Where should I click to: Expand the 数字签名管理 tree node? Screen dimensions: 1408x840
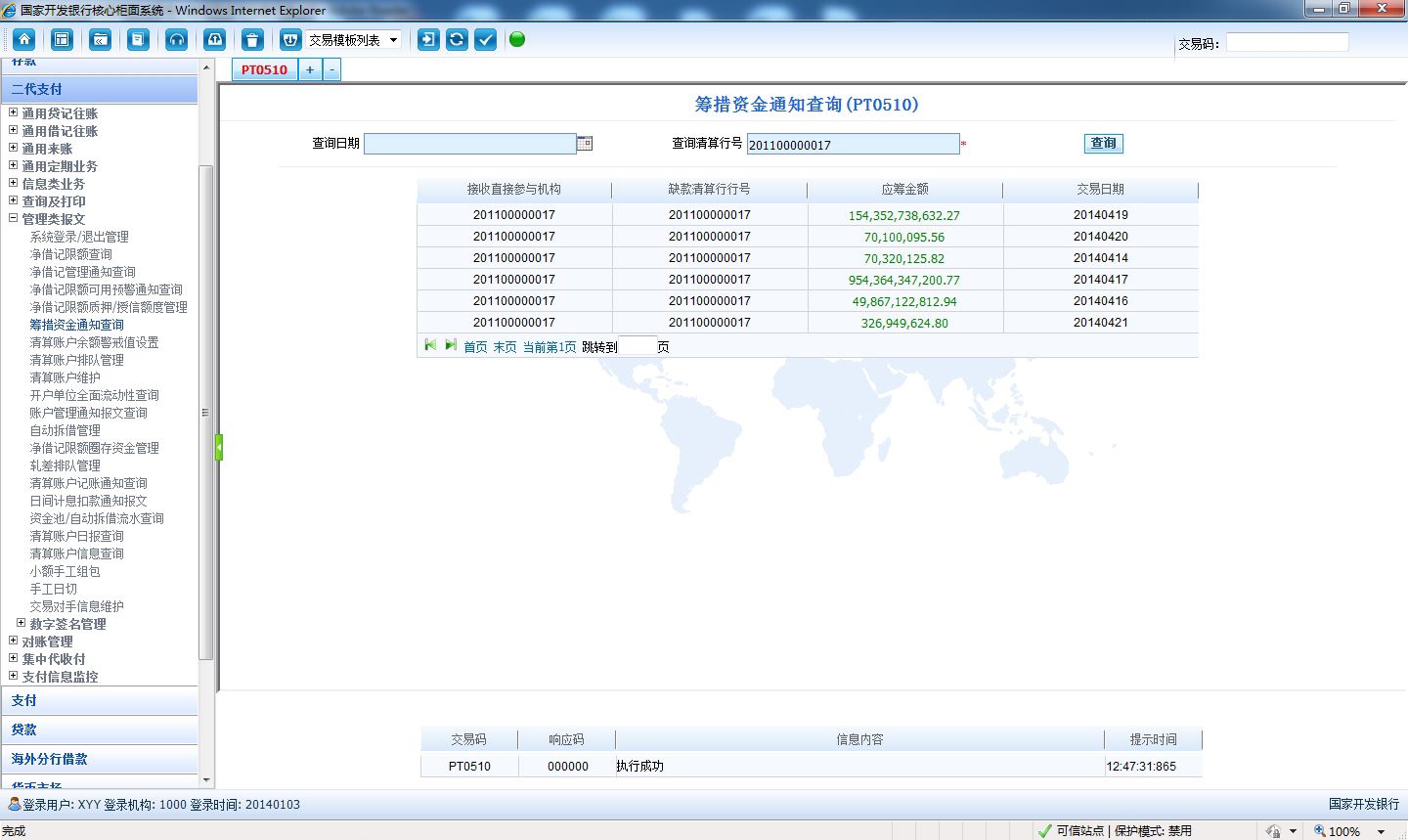[22, 623]
